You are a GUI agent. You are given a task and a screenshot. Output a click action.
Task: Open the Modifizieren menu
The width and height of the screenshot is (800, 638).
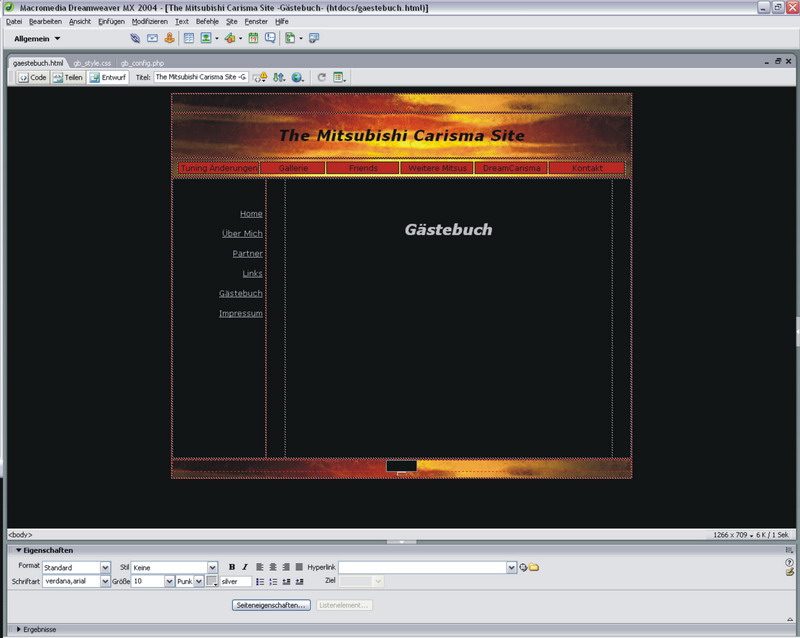coord(149,21)
